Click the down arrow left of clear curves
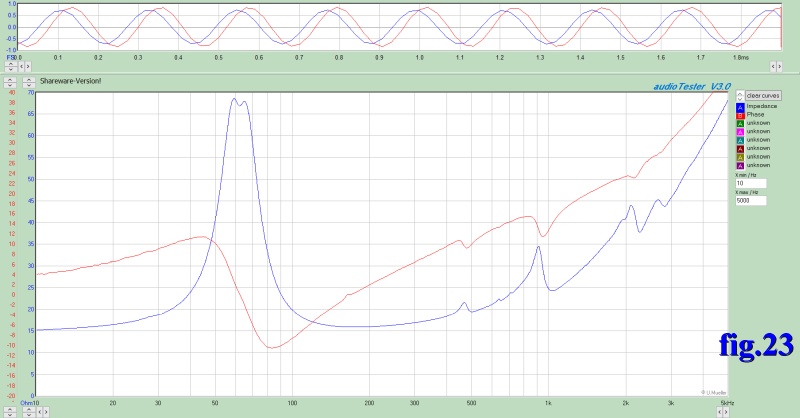 (740, 99)
